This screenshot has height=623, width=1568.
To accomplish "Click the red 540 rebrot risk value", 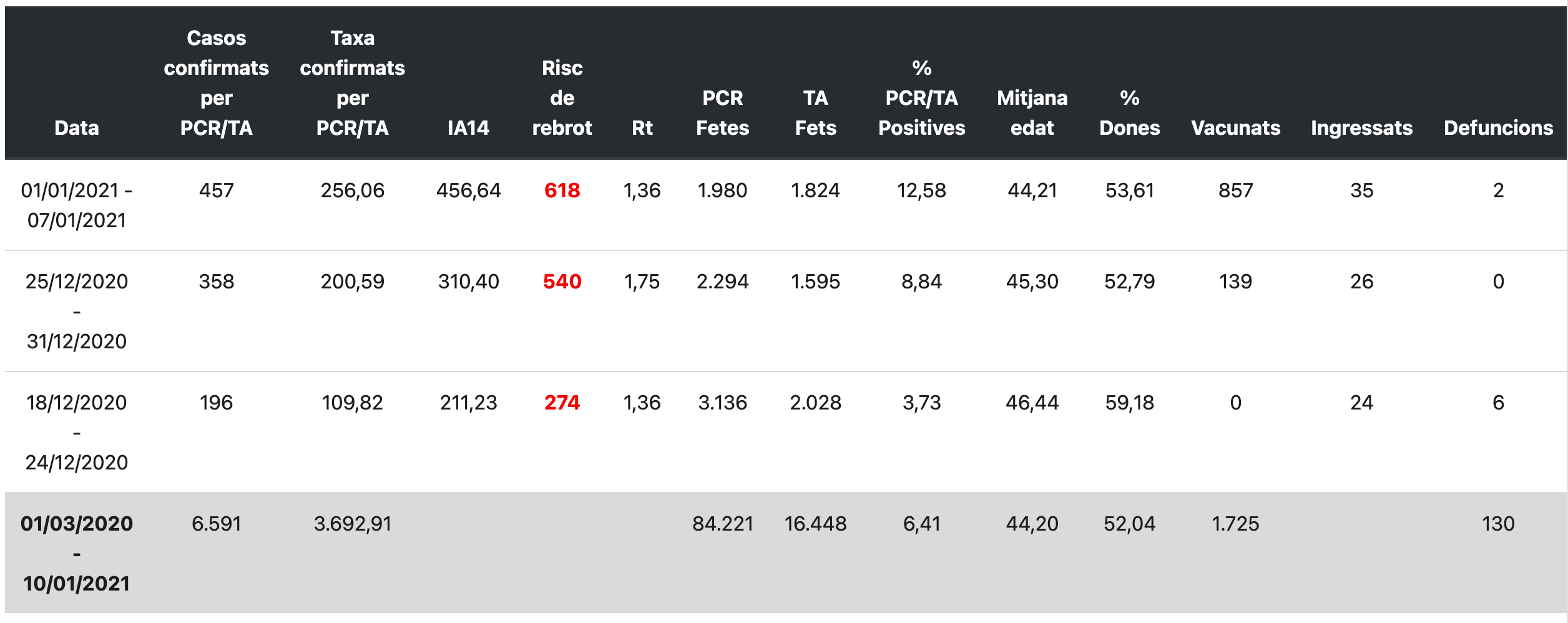I will (562, 282).
